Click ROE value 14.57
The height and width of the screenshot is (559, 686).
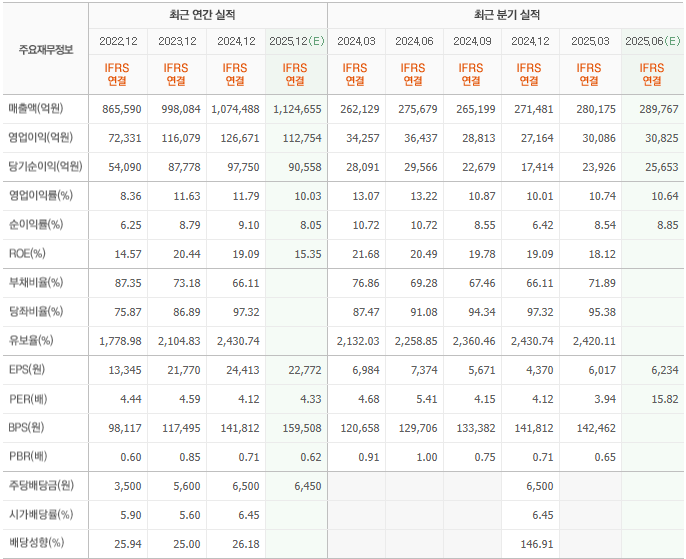(128, 254)
